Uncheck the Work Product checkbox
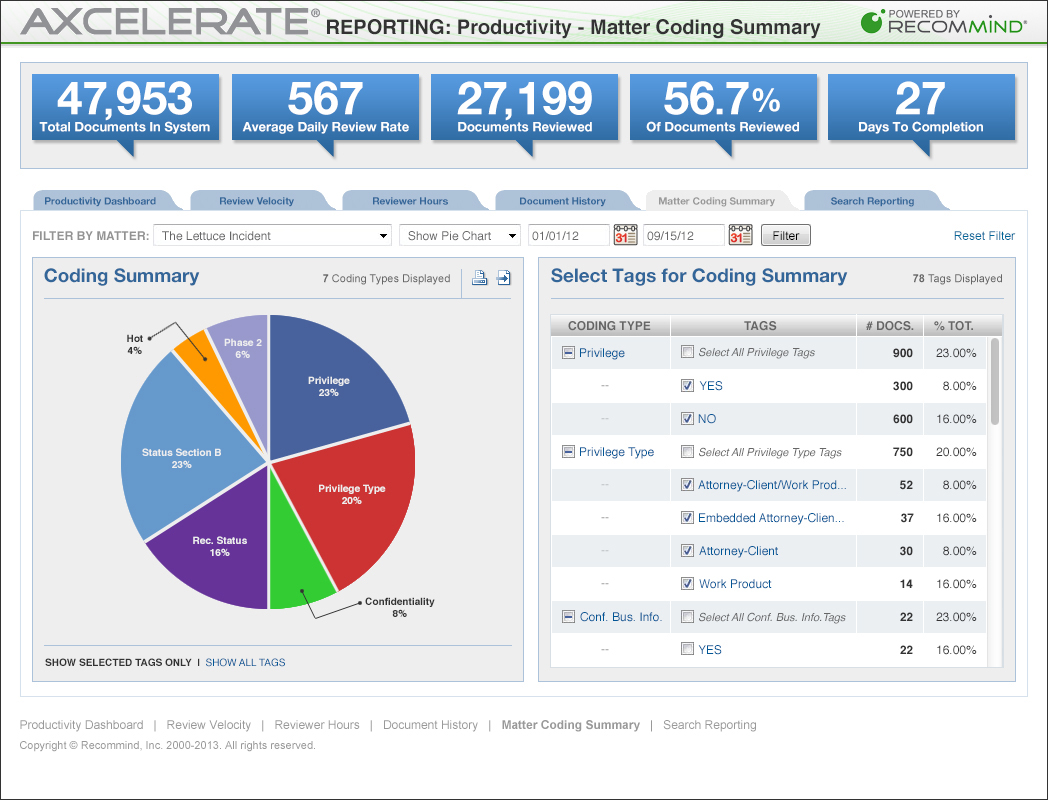The height and width of the screenshot is (800, 1048). [x=687, y=583]
